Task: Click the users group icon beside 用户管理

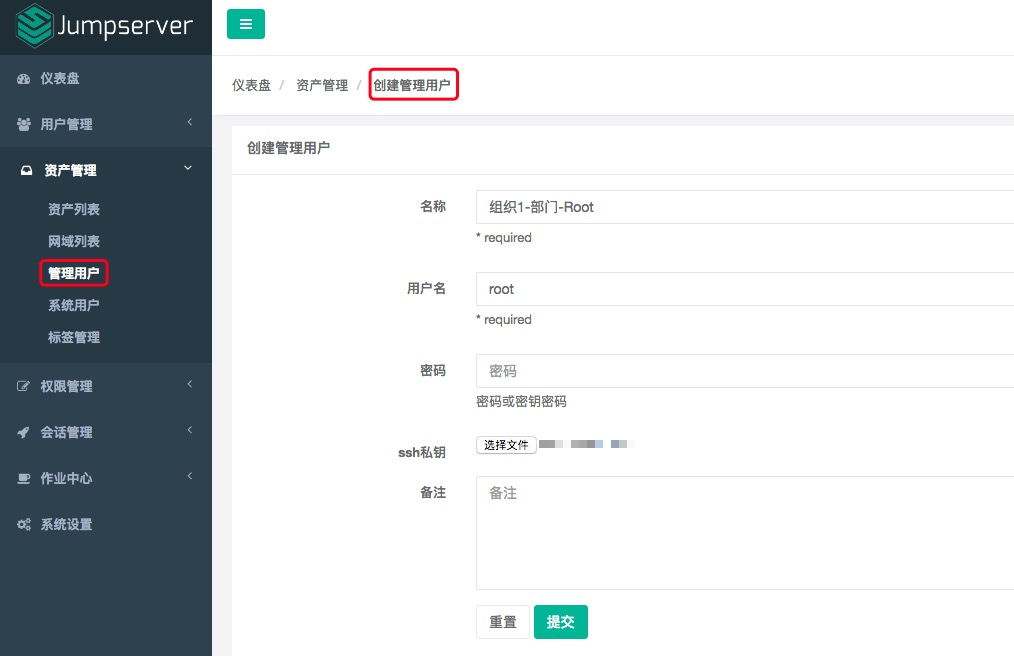Action: tap(24, 124)
